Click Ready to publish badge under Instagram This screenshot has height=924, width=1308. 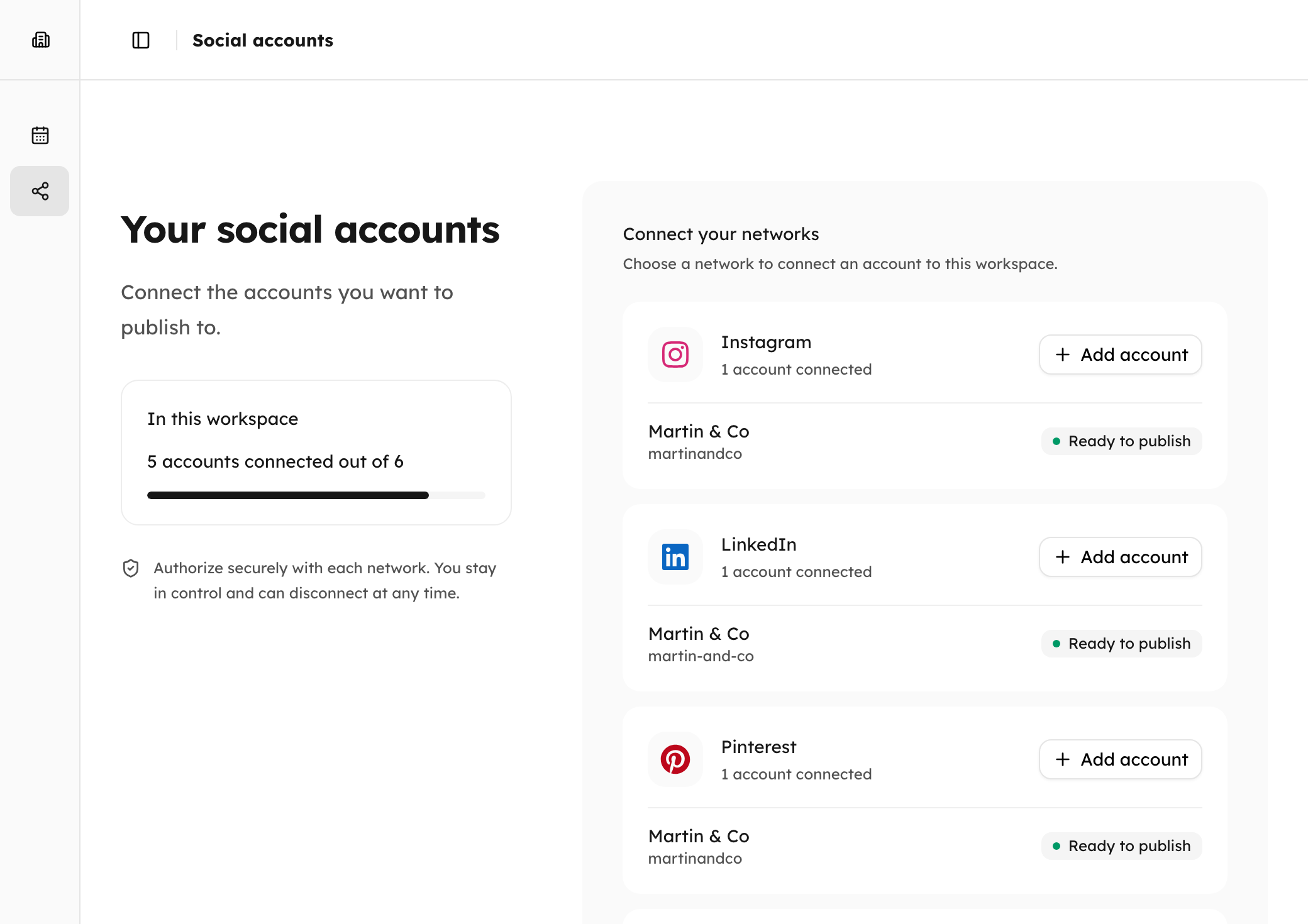click(x=1122, y=441)
